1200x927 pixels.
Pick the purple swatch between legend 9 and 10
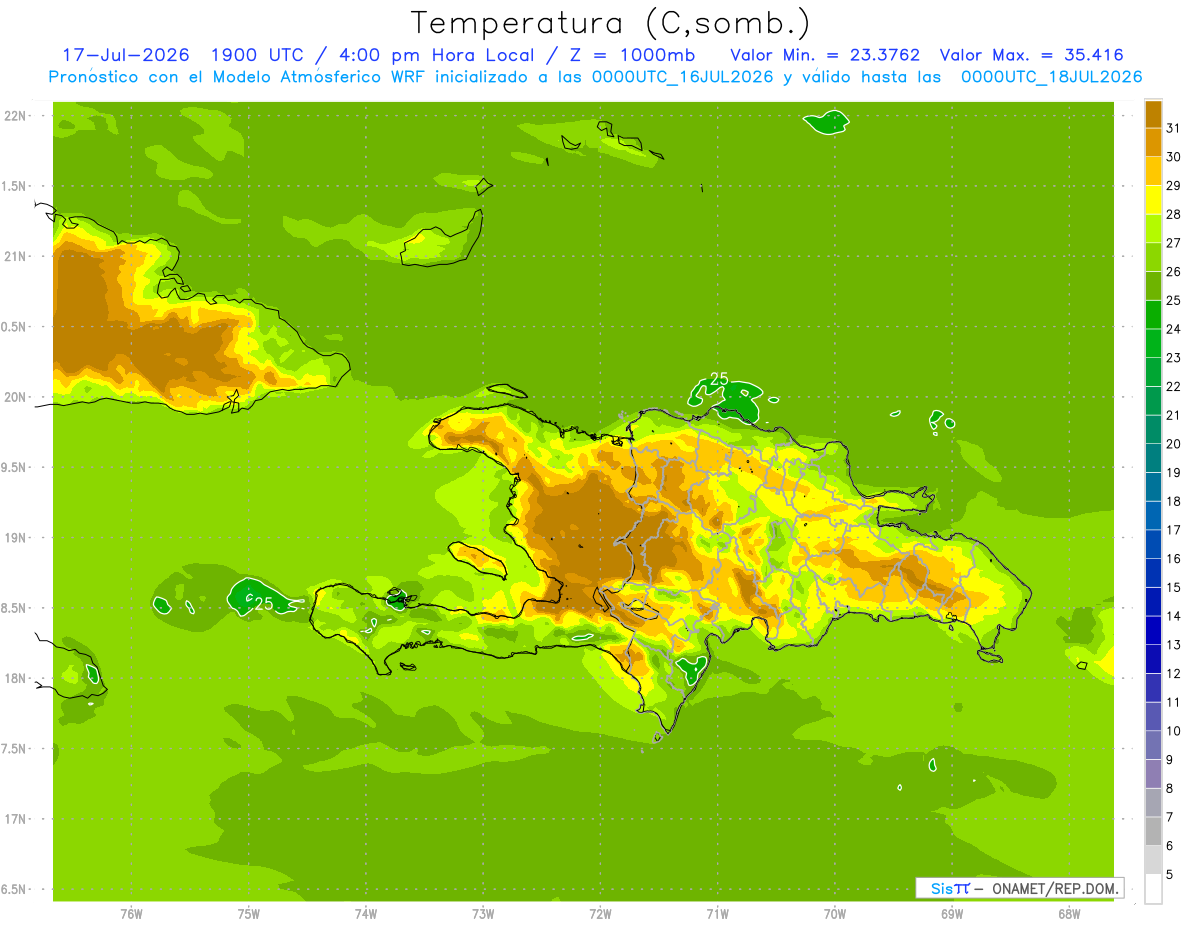pos(1153,746)
